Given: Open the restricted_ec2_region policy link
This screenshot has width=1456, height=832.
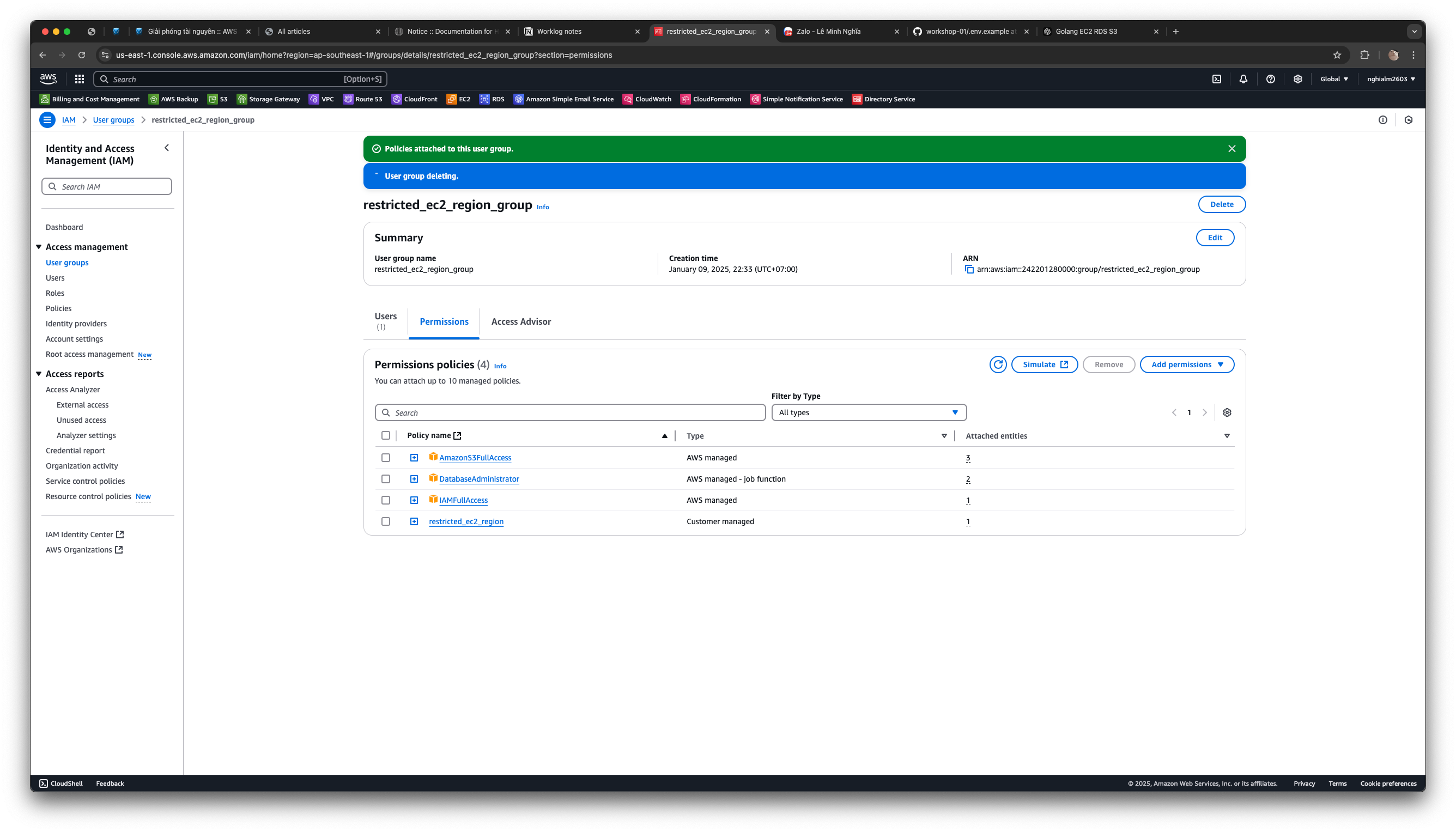Looking at the screenshot, I should (466, 521).
